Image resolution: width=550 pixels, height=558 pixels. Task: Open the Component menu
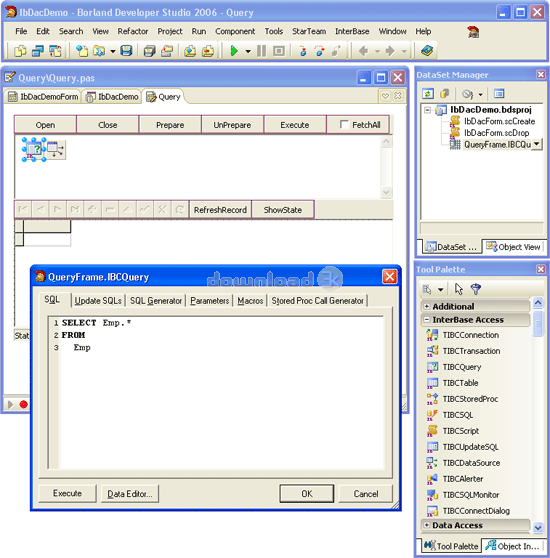pos(235,31)
